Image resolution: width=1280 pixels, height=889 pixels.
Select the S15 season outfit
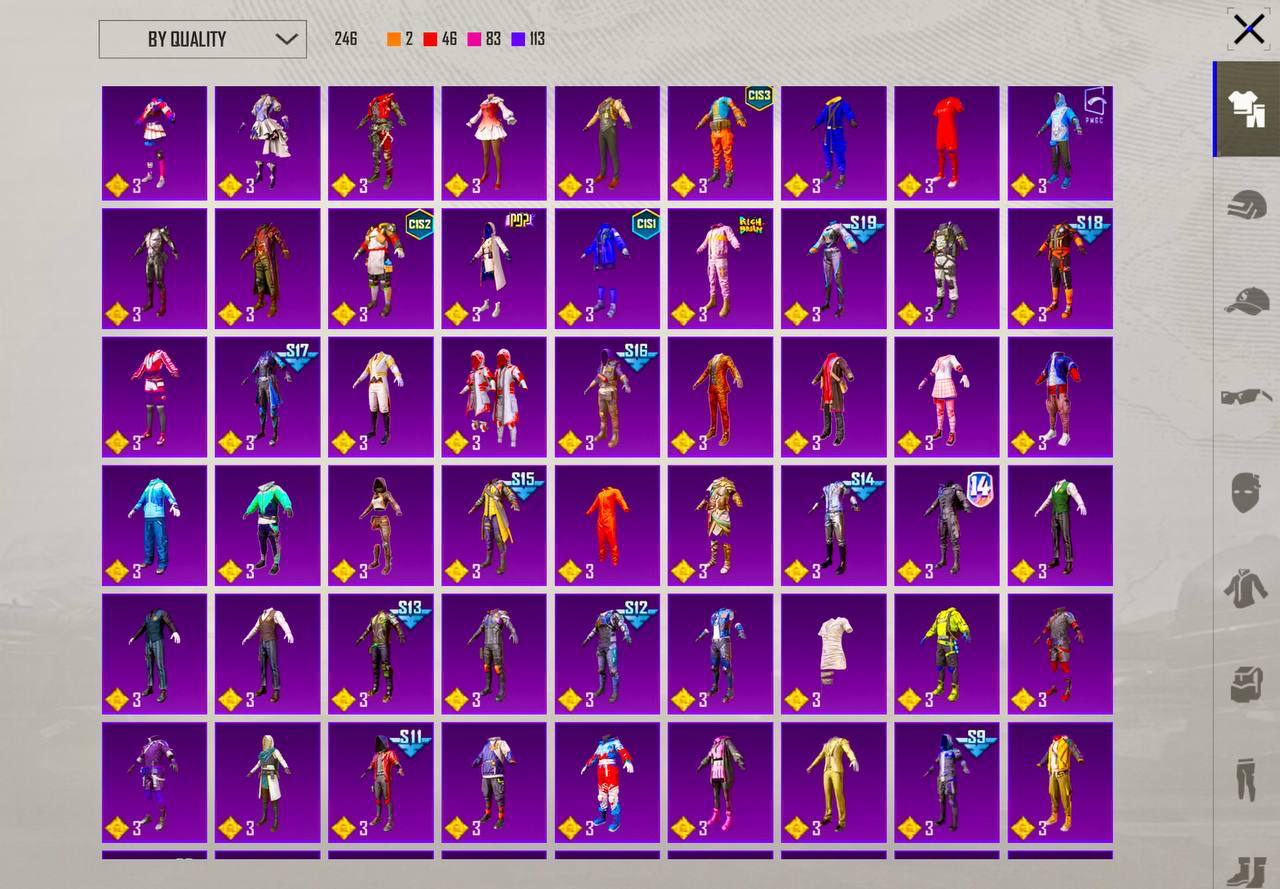[494, 525]
